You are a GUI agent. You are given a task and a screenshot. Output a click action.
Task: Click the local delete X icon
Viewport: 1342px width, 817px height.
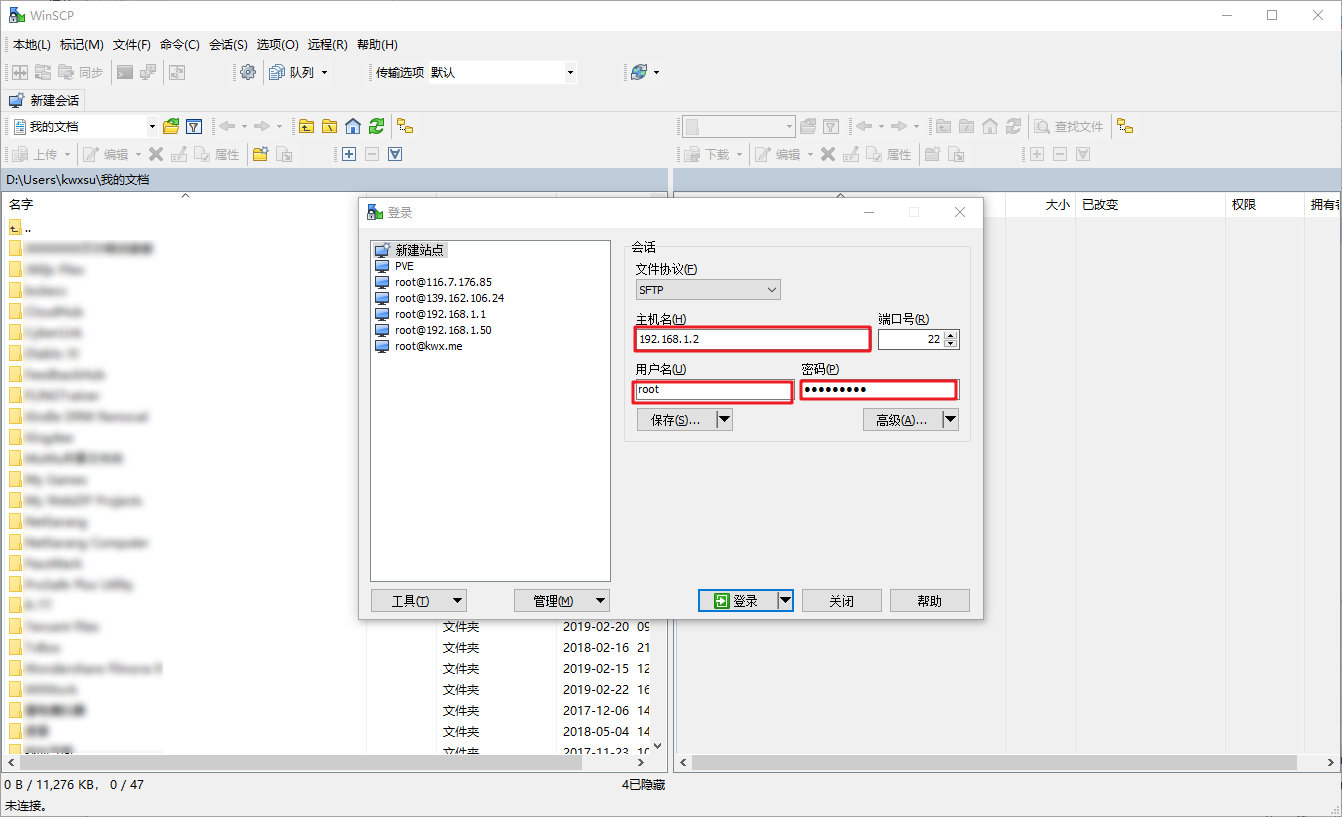tap(155, 154)
